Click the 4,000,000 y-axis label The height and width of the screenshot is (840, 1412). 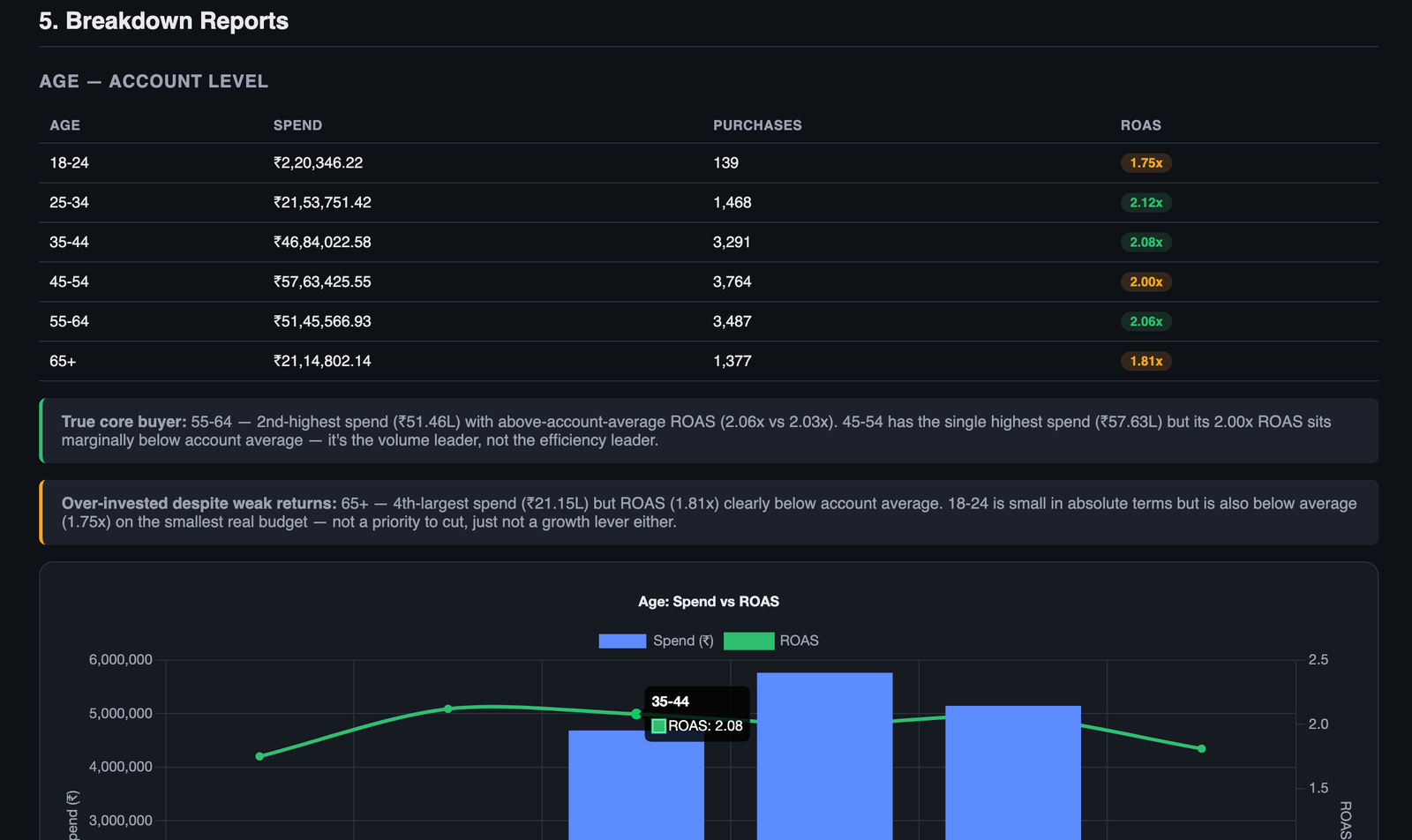tap(121, 768)
